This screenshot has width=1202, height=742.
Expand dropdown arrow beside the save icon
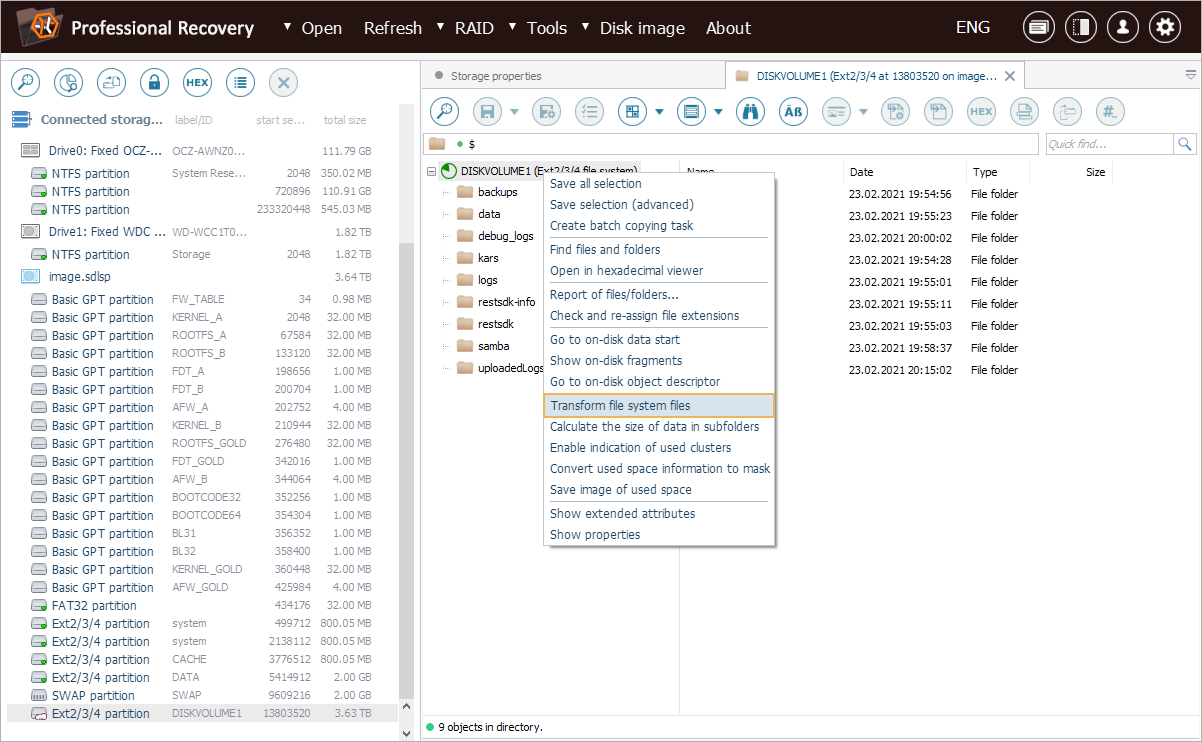tap(514, 112)
